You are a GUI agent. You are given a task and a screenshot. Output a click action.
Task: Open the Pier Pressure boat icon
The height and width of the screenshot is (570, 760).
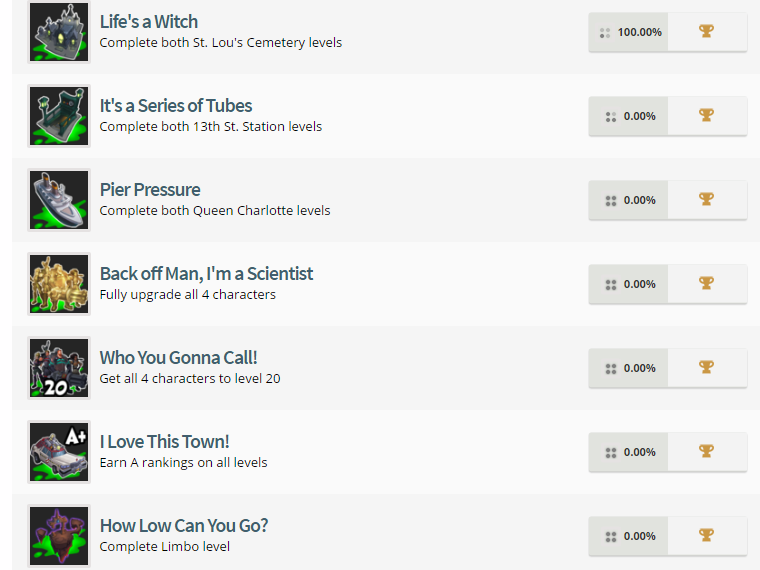coord(59,200)
